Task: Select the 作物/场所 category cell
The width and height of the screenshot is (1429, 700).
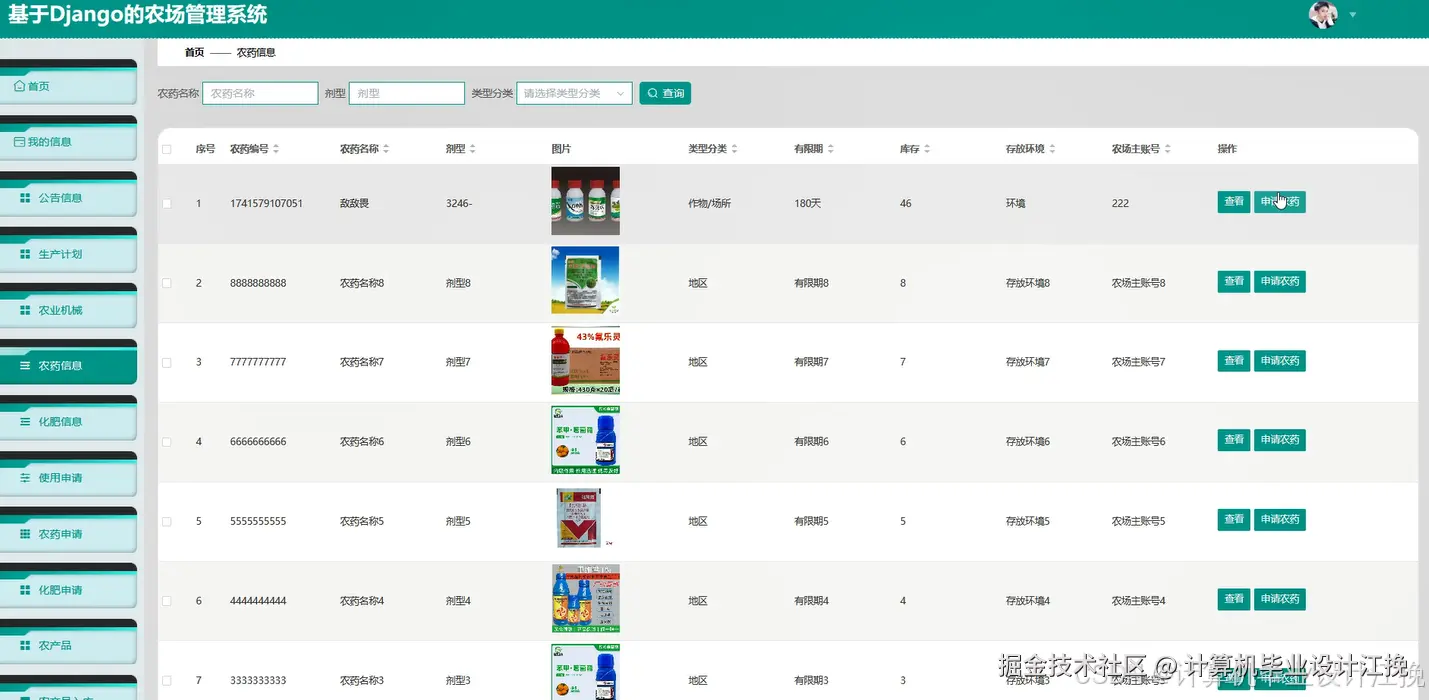Action: pos(710,204)
